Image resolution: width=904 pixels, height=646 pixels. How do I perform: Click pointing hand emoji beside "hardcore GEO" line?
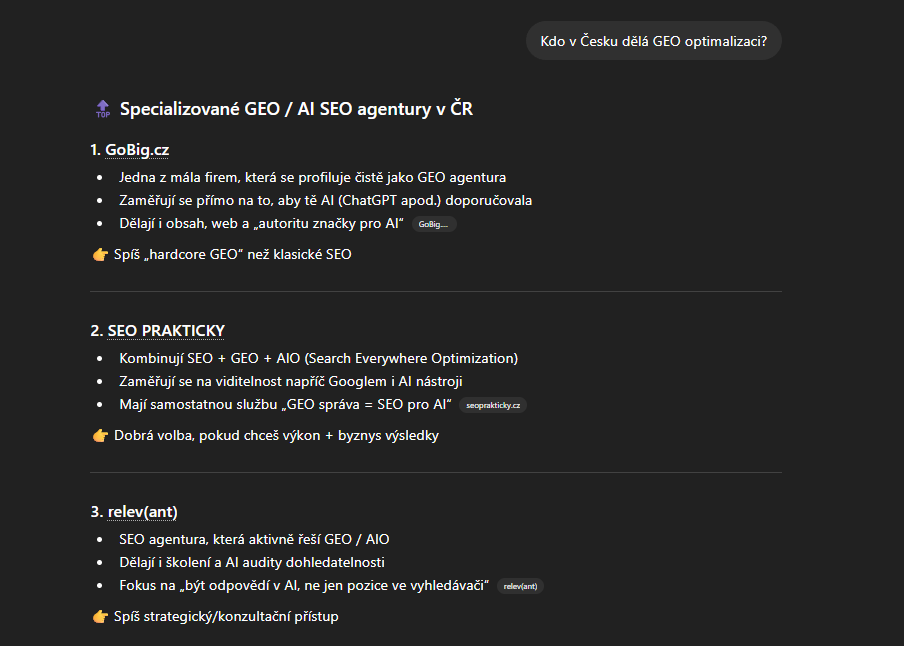pos(100,254)
